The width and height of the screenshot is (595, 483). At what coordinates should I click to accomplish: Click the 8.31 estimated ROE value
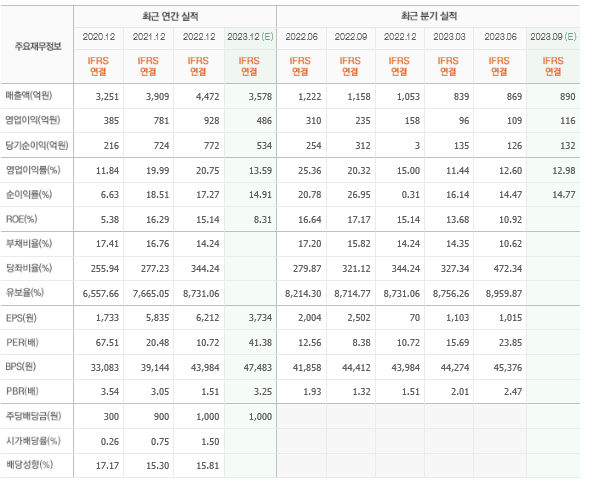(x=262, y=220)
